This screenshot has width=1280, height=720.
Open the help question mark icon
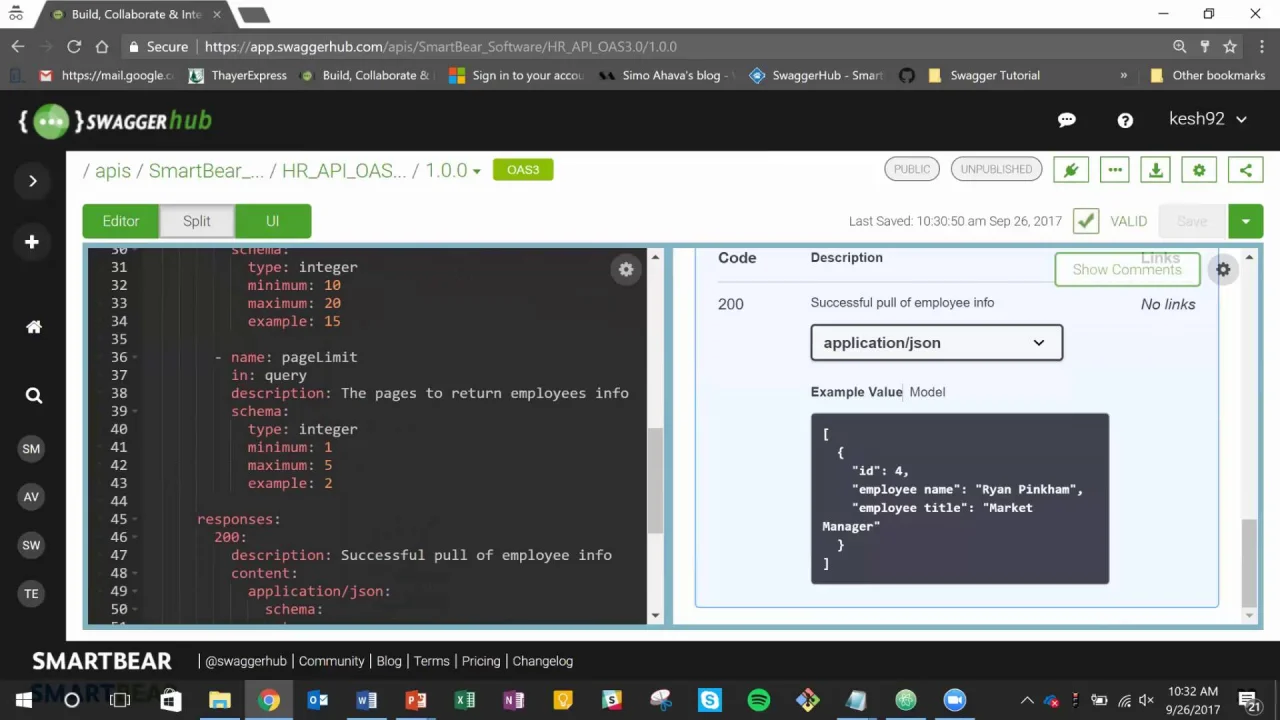(x=1125, y=120)
